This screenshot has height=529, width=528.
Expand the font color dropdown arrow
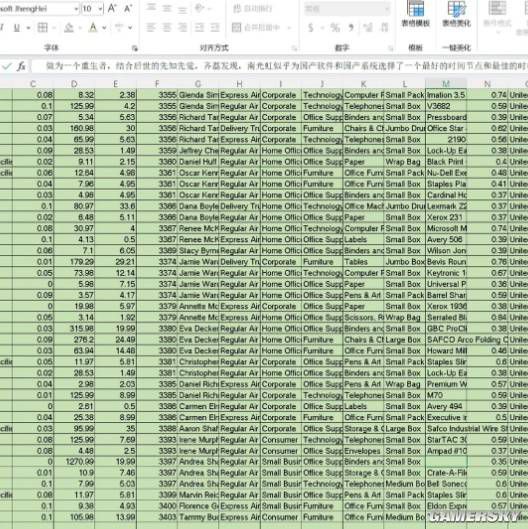coord(104,28)
